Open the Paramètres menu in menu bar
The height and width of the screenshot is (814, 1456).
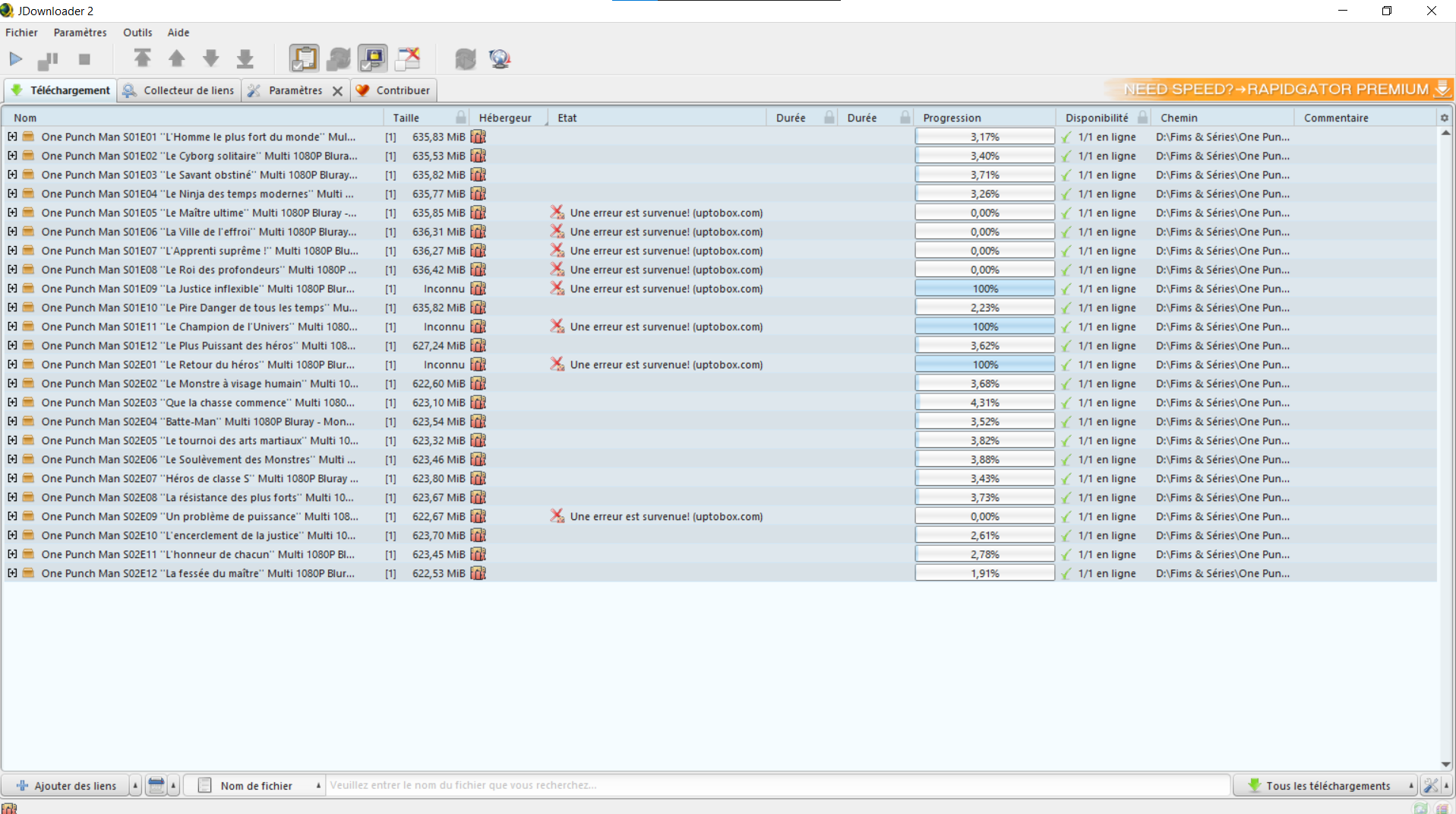[80, 33]
